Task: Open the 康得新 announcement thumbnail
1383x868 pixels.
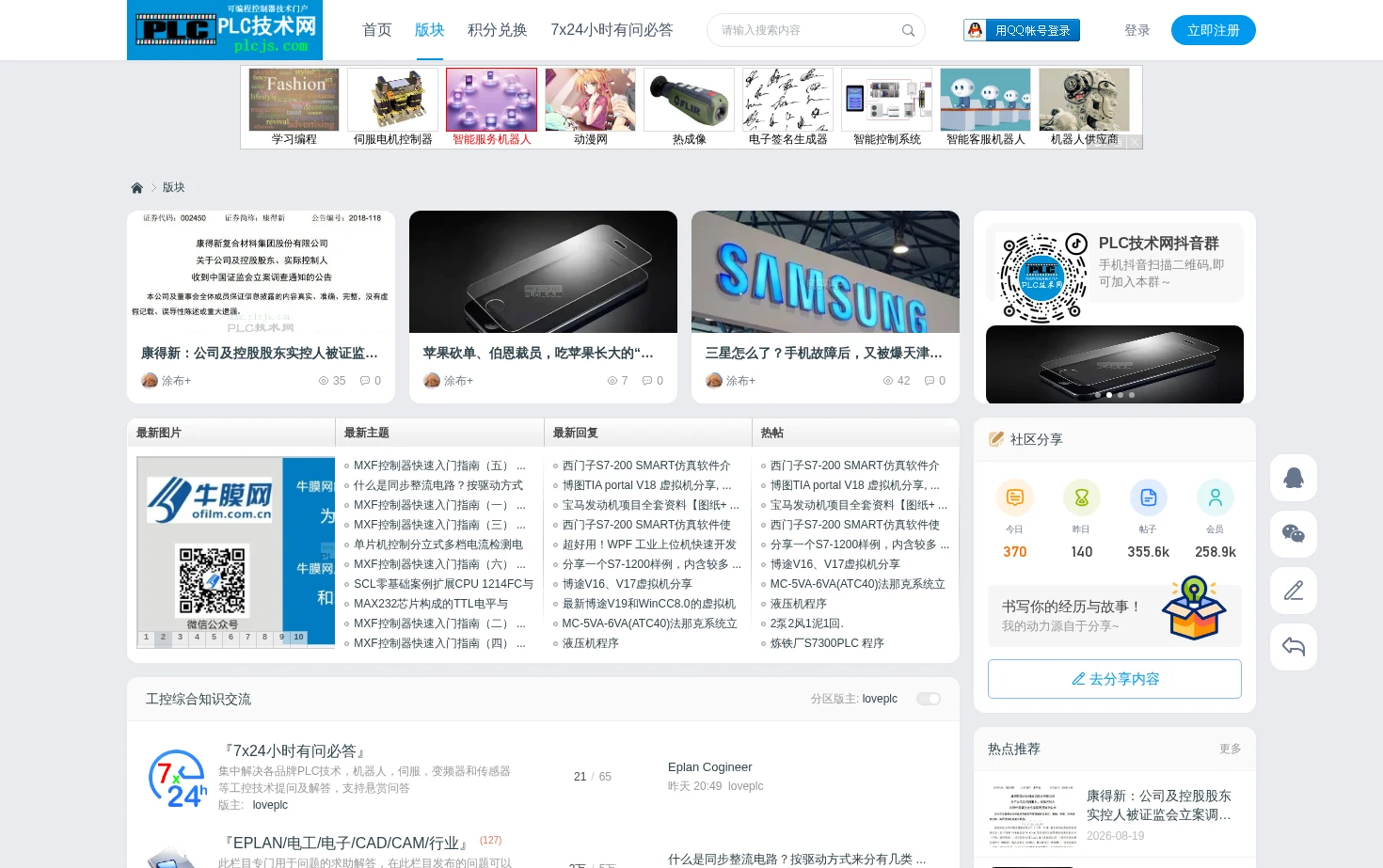Action: (x=261, y=272)
